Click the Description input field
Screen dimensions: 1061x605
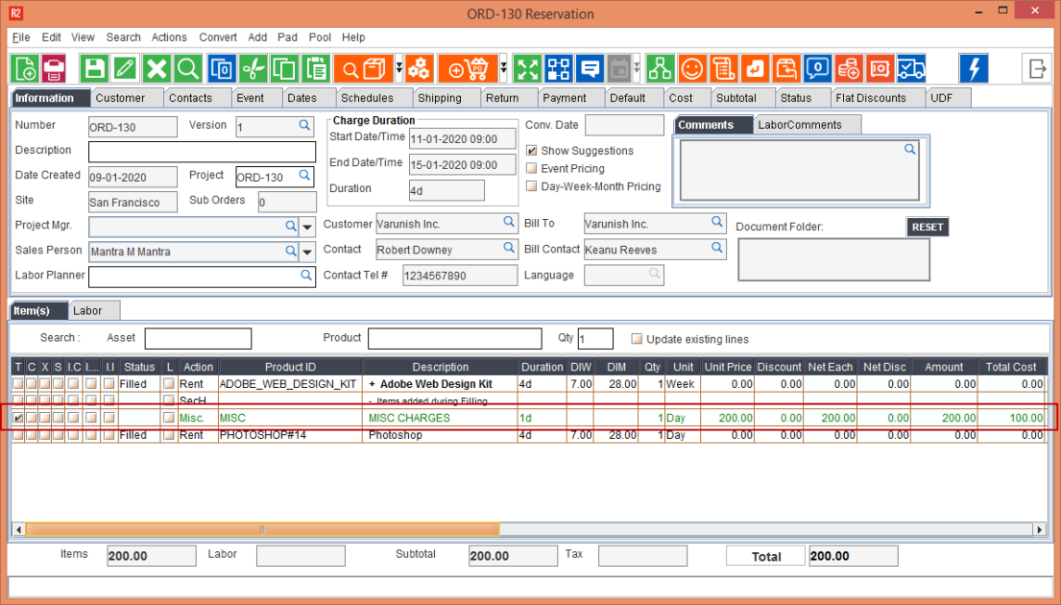tap(201, 152)
